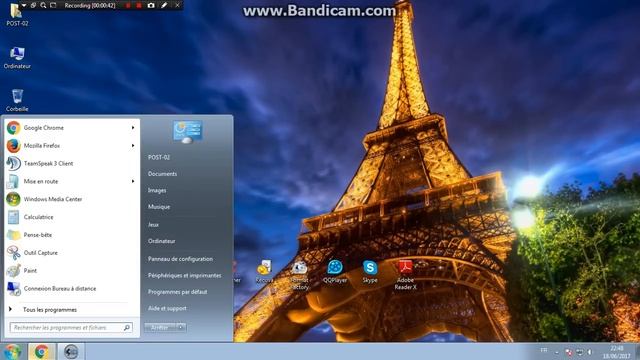Image resolution: width=640 pixels, height=360 pixels.
Task: Select the Adobe Reader X desktop shortcut
Action: [405, 275]
